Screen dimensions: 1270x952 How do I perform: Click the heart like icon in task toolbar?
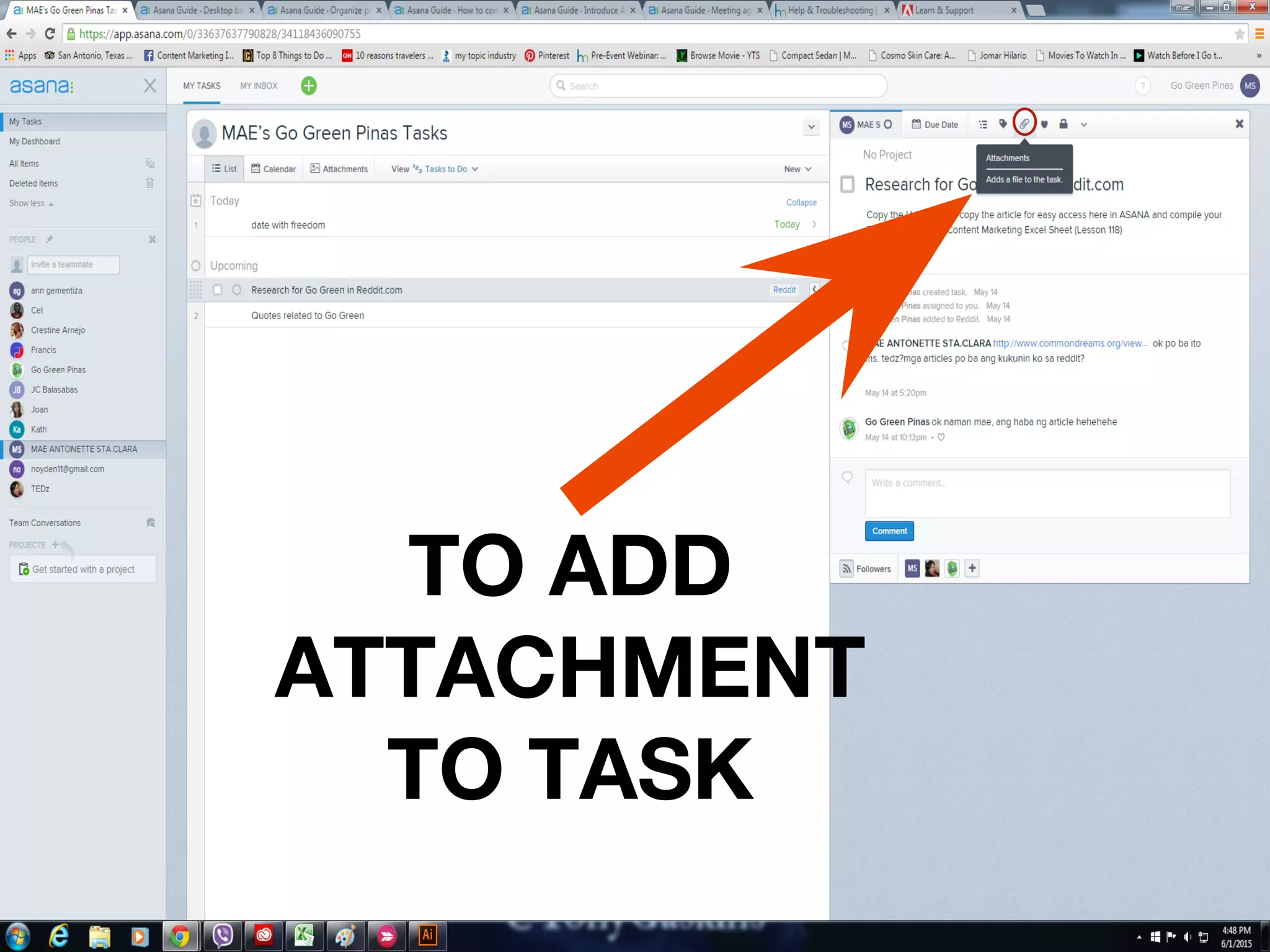pyautogui.click(x=1044, y=124)
